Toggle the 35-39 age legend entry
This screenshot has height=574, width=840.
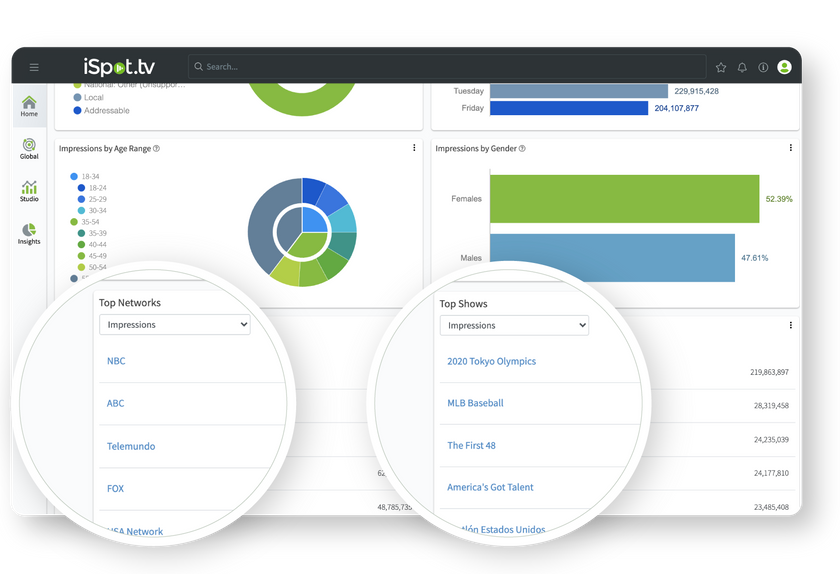click(96, 233)
